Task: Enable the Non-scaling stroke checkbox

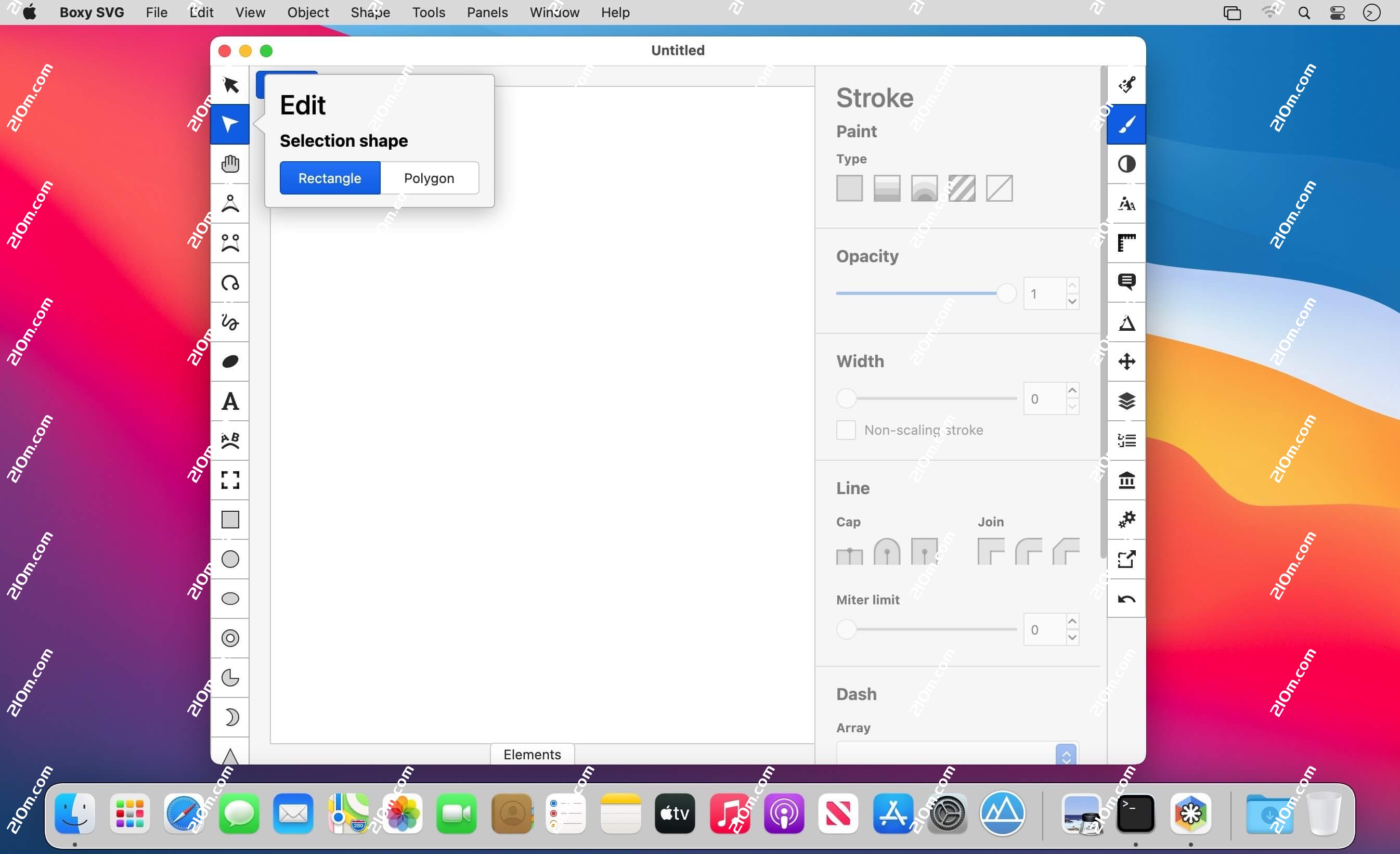Action: 846,430
